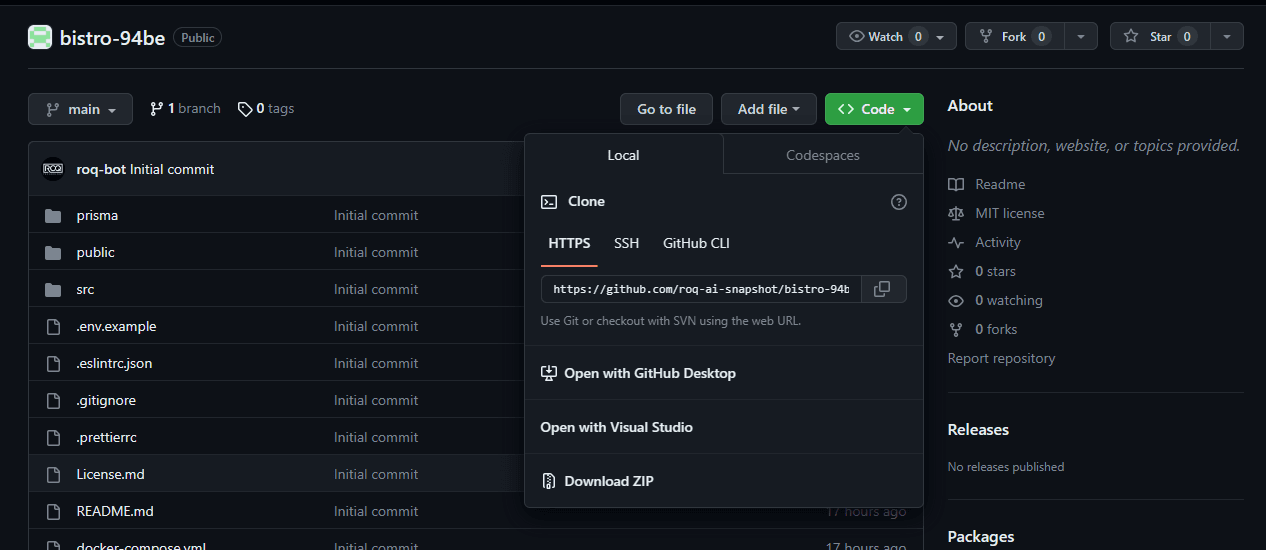
Task: Open the .env.example file name
Action: tap(116, 326)
